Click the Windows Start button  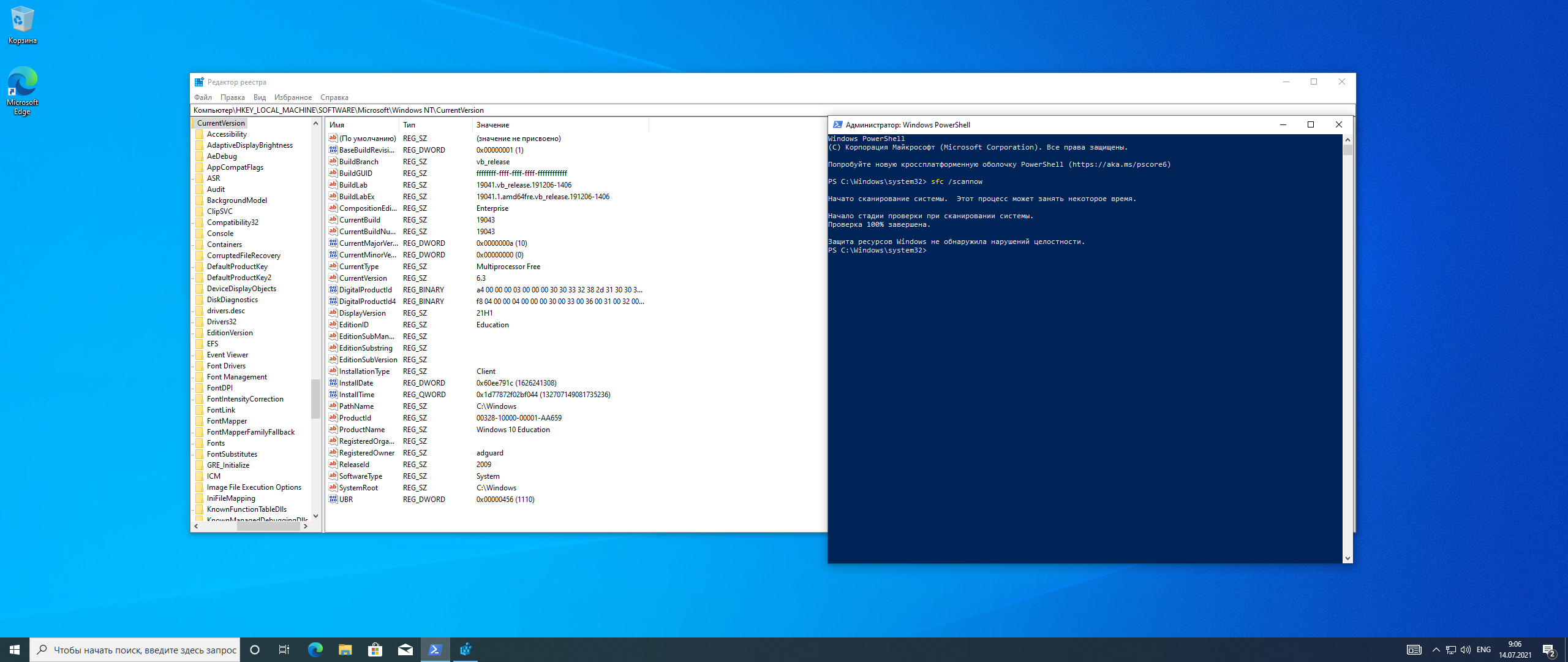tap(15, 650)
